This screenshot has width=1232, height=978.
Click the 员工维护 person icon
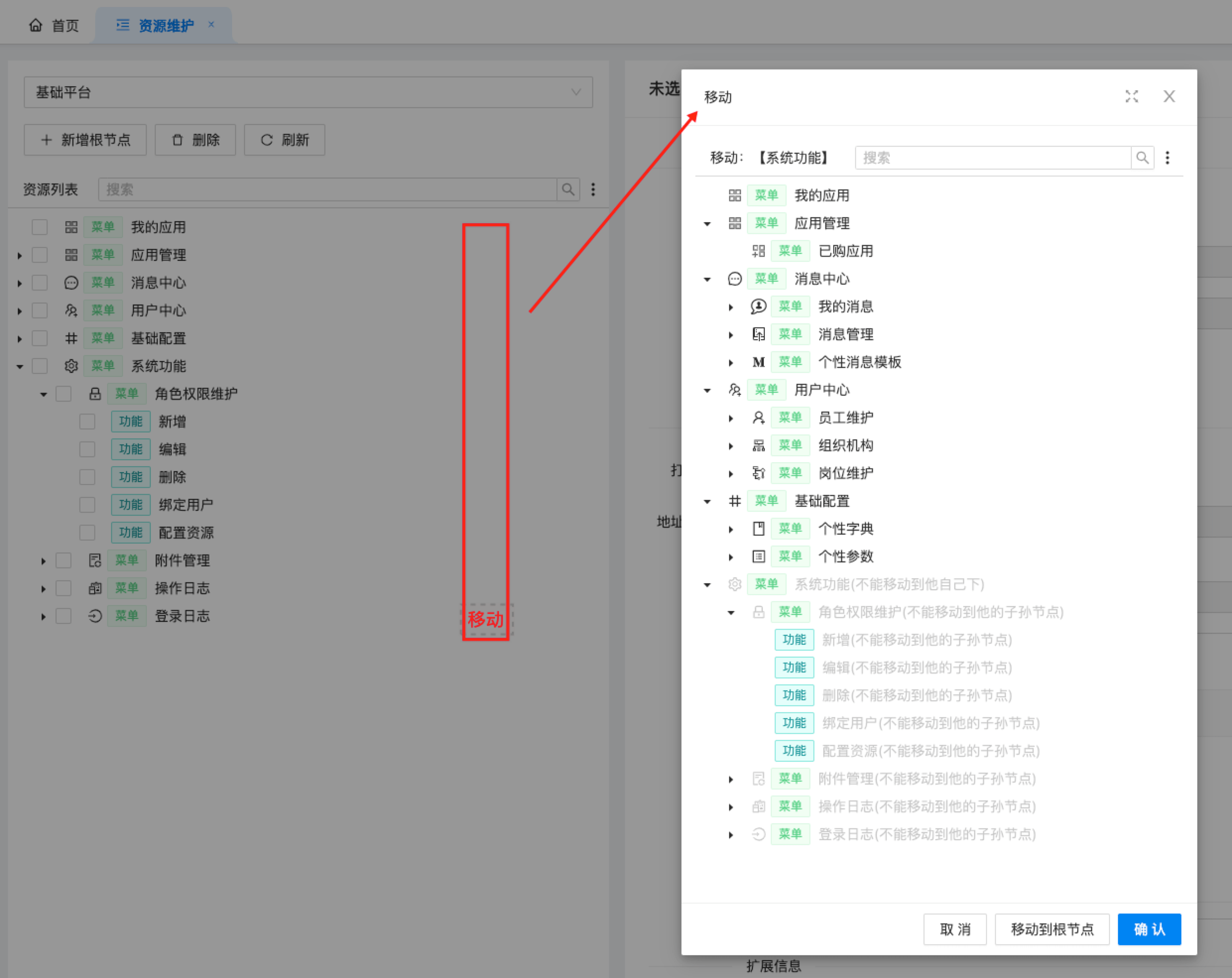pos(758,418)
